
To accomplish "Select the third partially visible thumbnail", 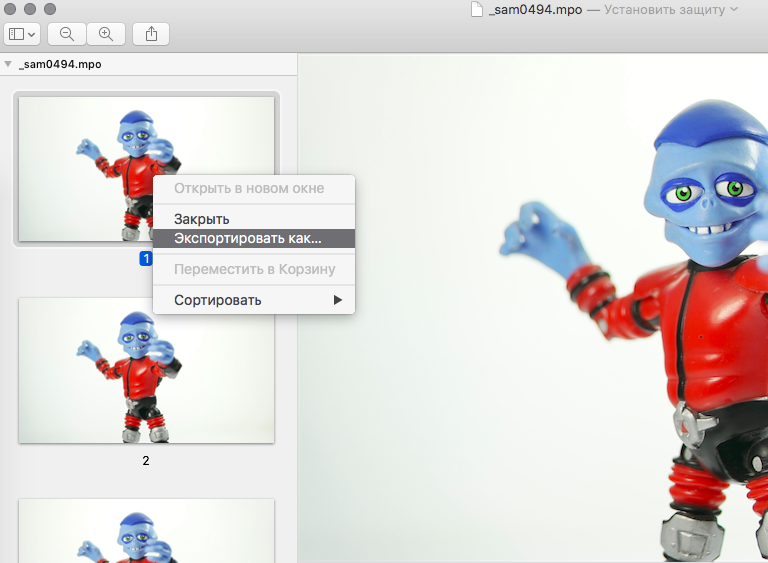I will pos(146,531).
